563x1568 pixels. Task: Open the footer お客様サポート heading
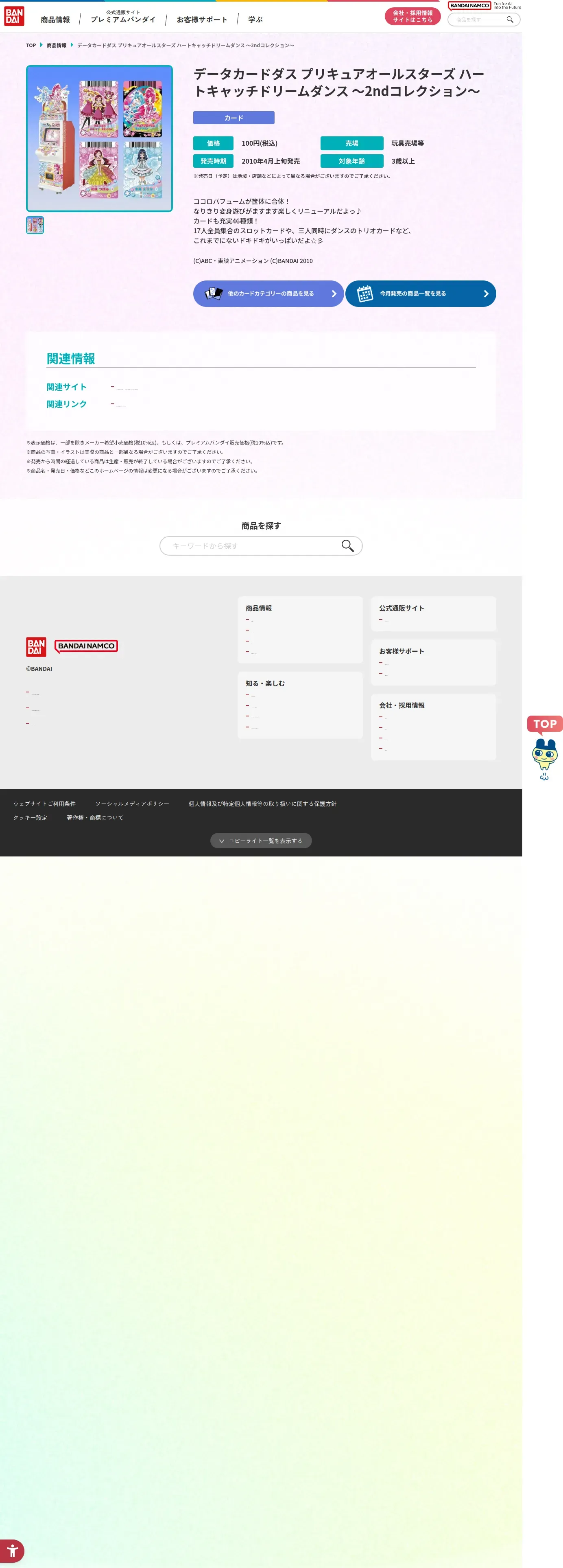click(x=401, y=651)
